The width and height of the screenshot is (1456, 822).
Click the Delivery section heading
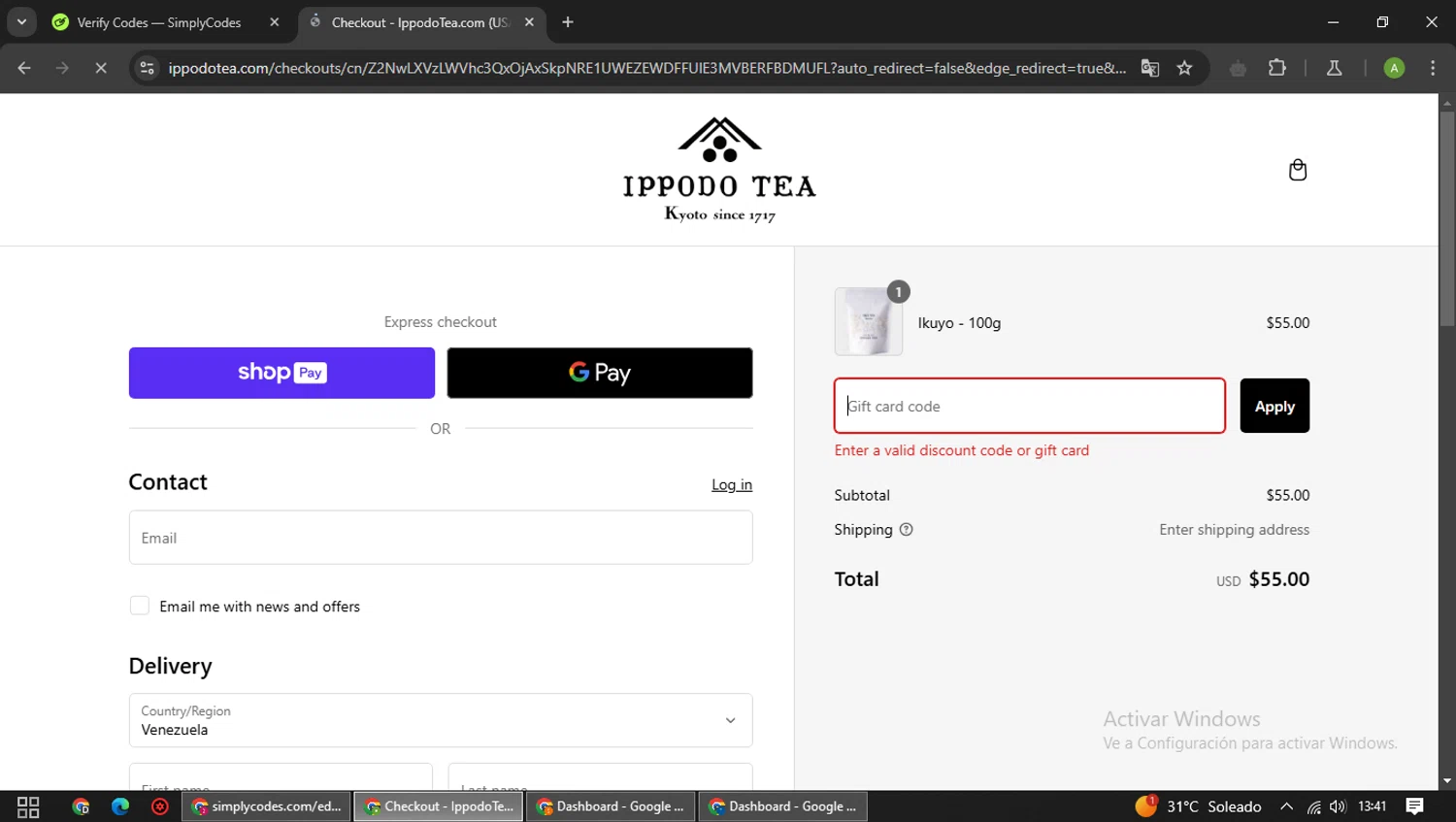pos(170,666)
